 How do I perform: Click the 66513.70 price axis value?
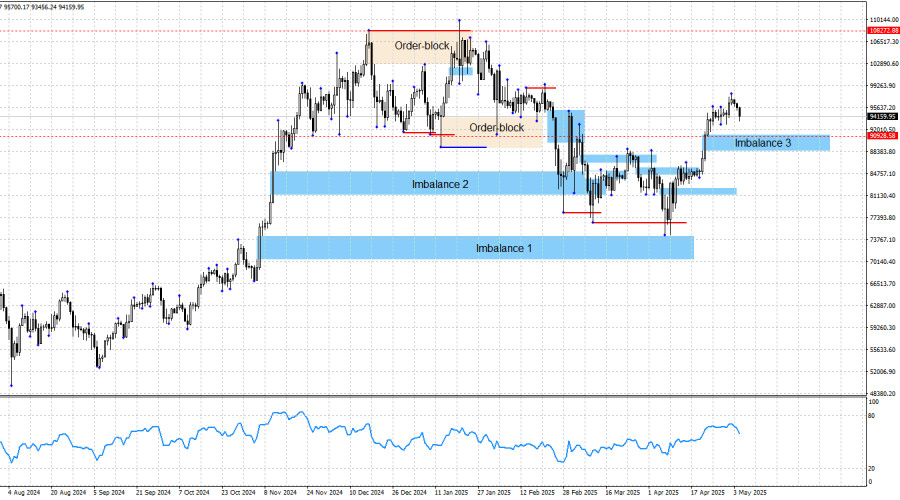[883, 284]
